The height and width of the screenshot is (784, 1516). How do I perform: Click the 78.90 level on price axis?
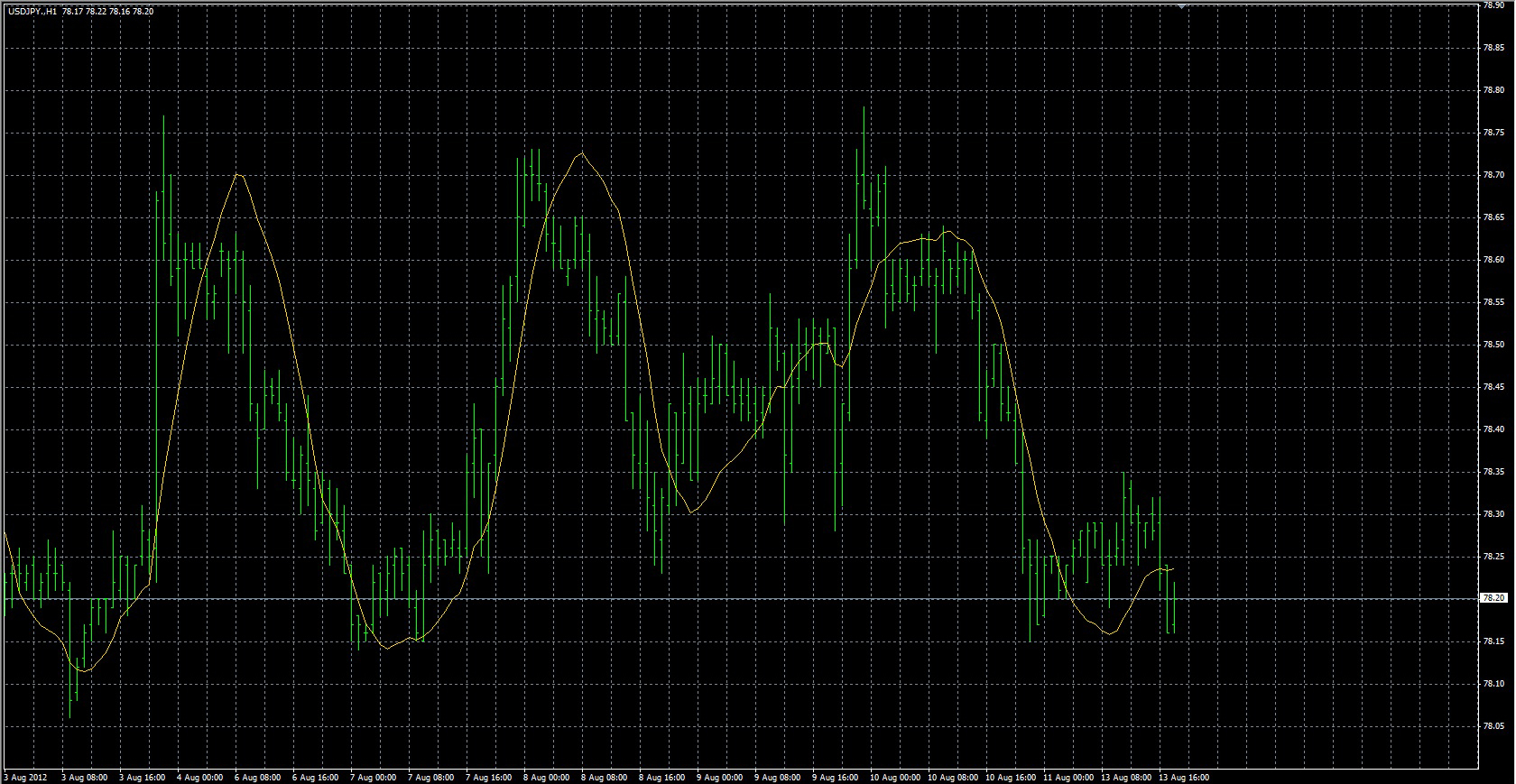(x=1493, y=5)
